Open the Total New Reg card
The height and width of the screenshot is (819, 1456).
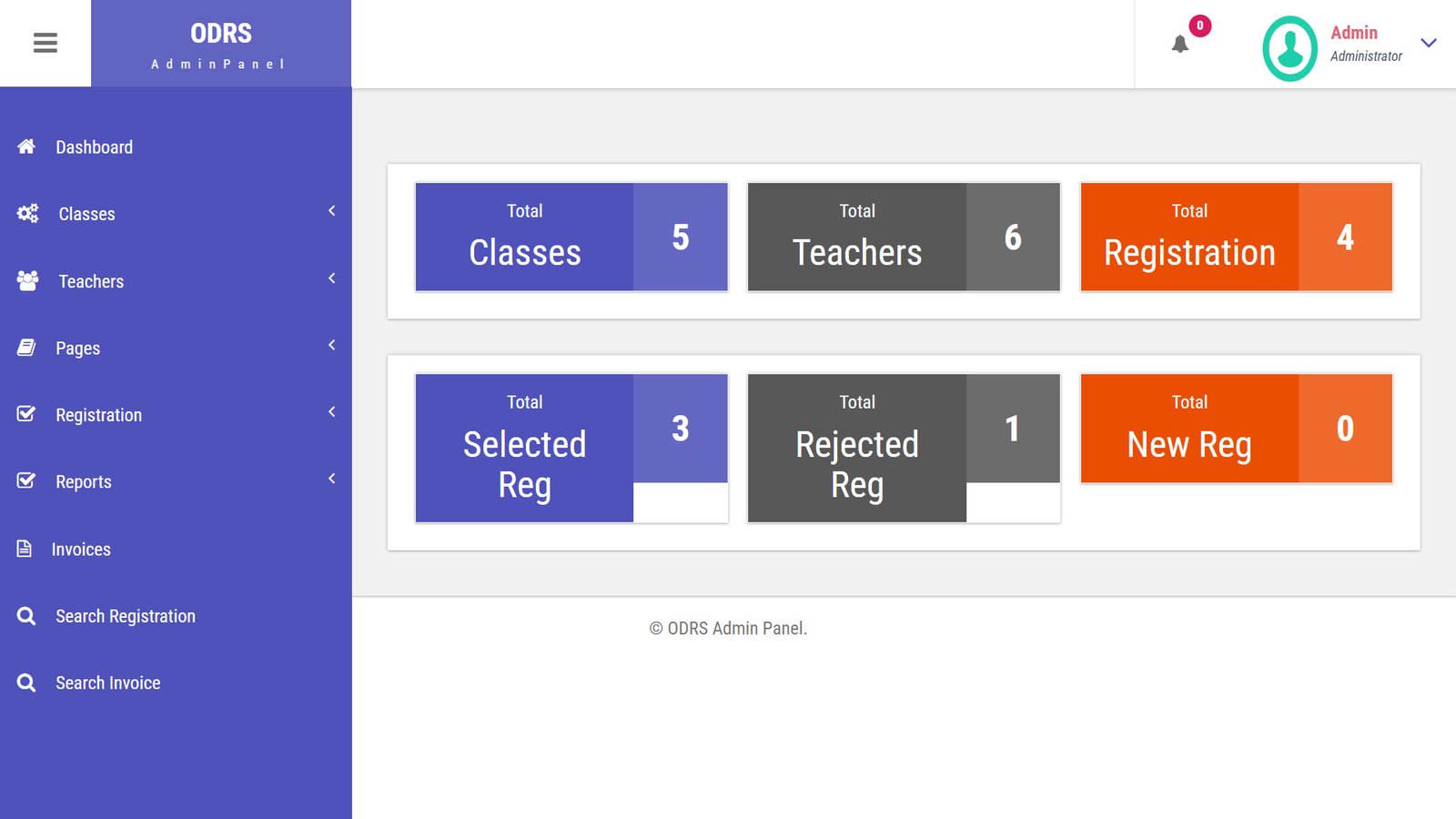(1236, 429)
